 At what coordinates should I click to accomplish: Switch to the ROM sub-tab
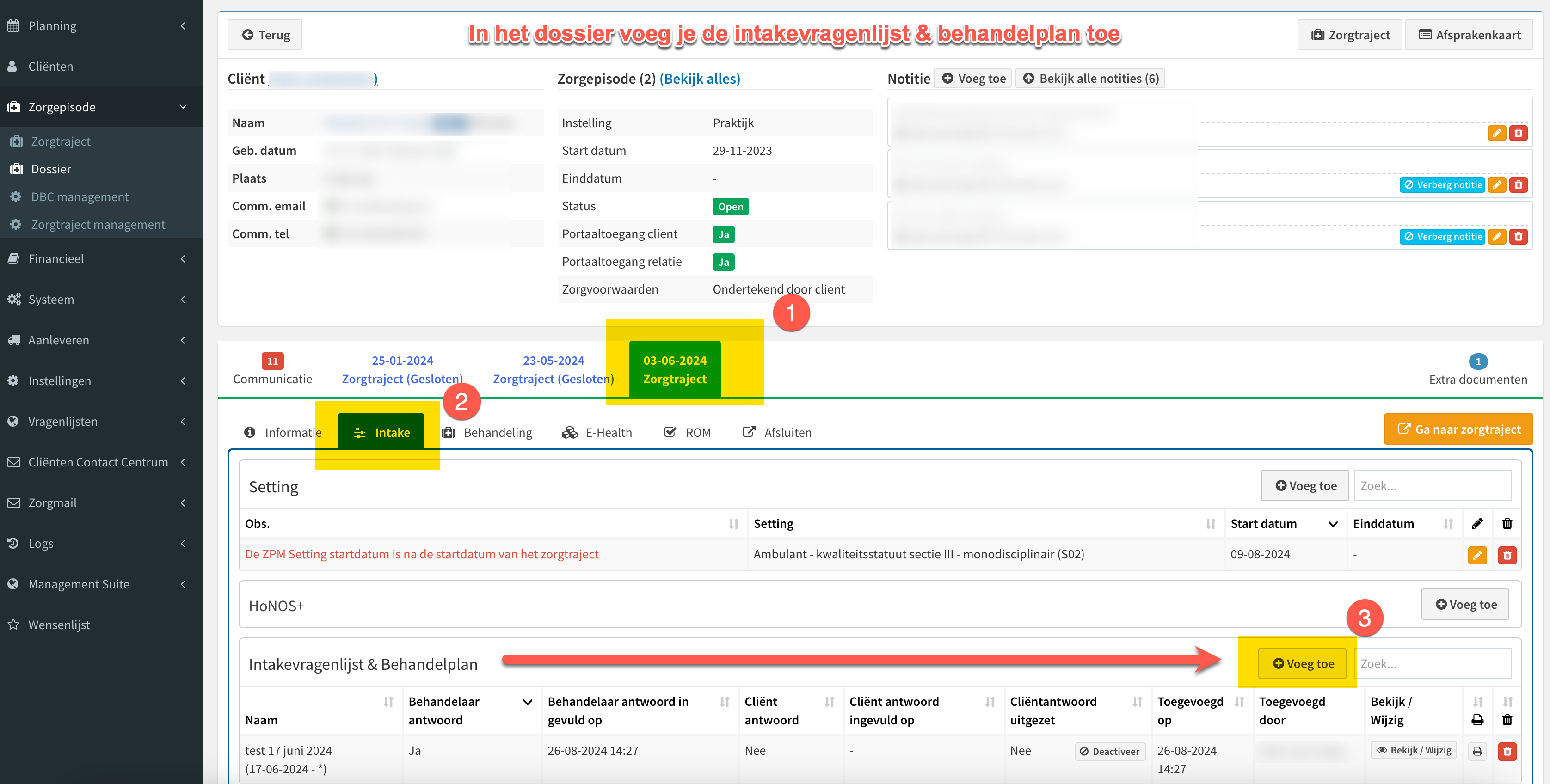click(x=687, y=433)
